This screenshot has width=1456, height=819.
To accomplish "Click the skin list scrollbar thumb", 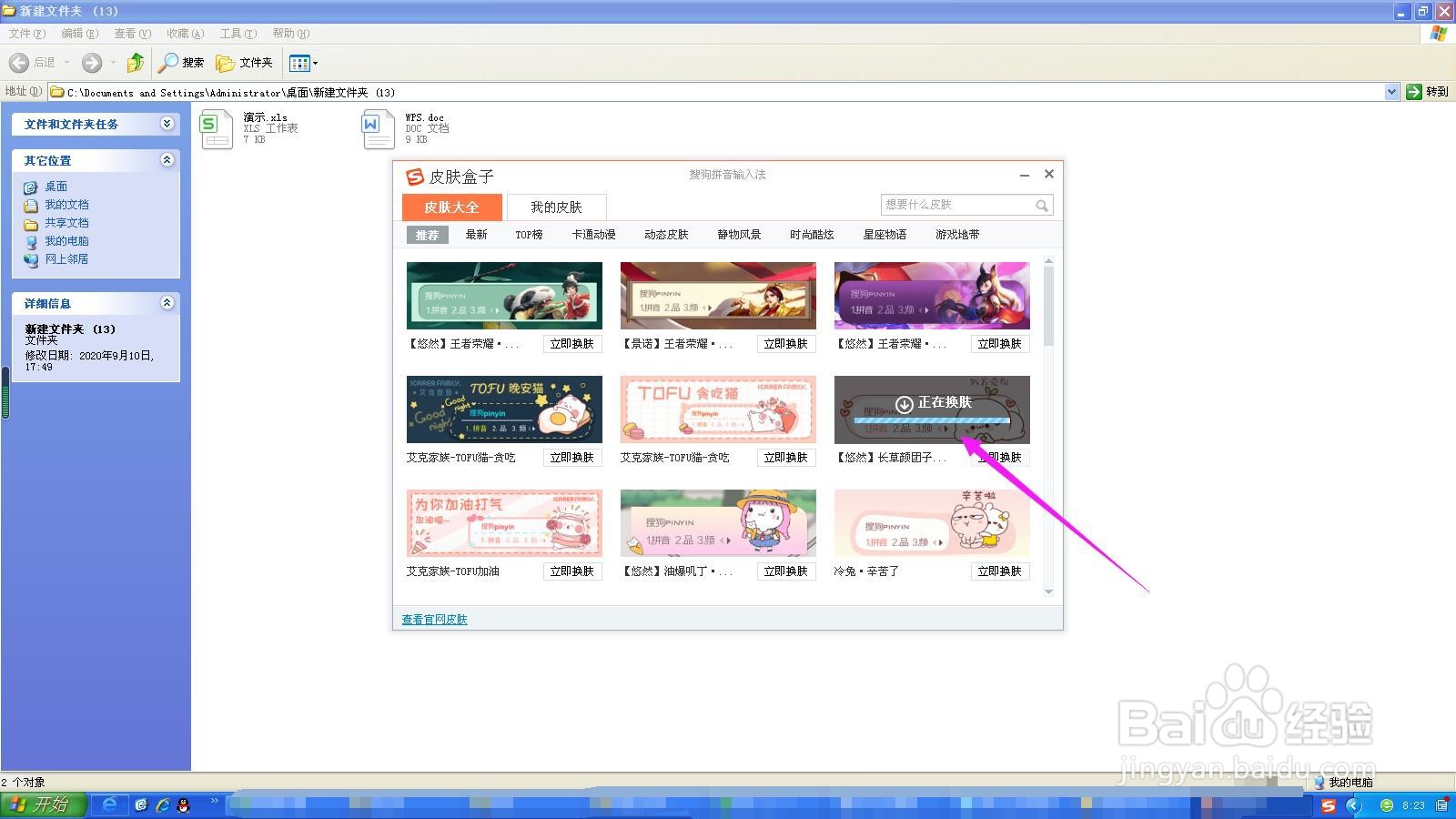I will [x=1048, y=307].
